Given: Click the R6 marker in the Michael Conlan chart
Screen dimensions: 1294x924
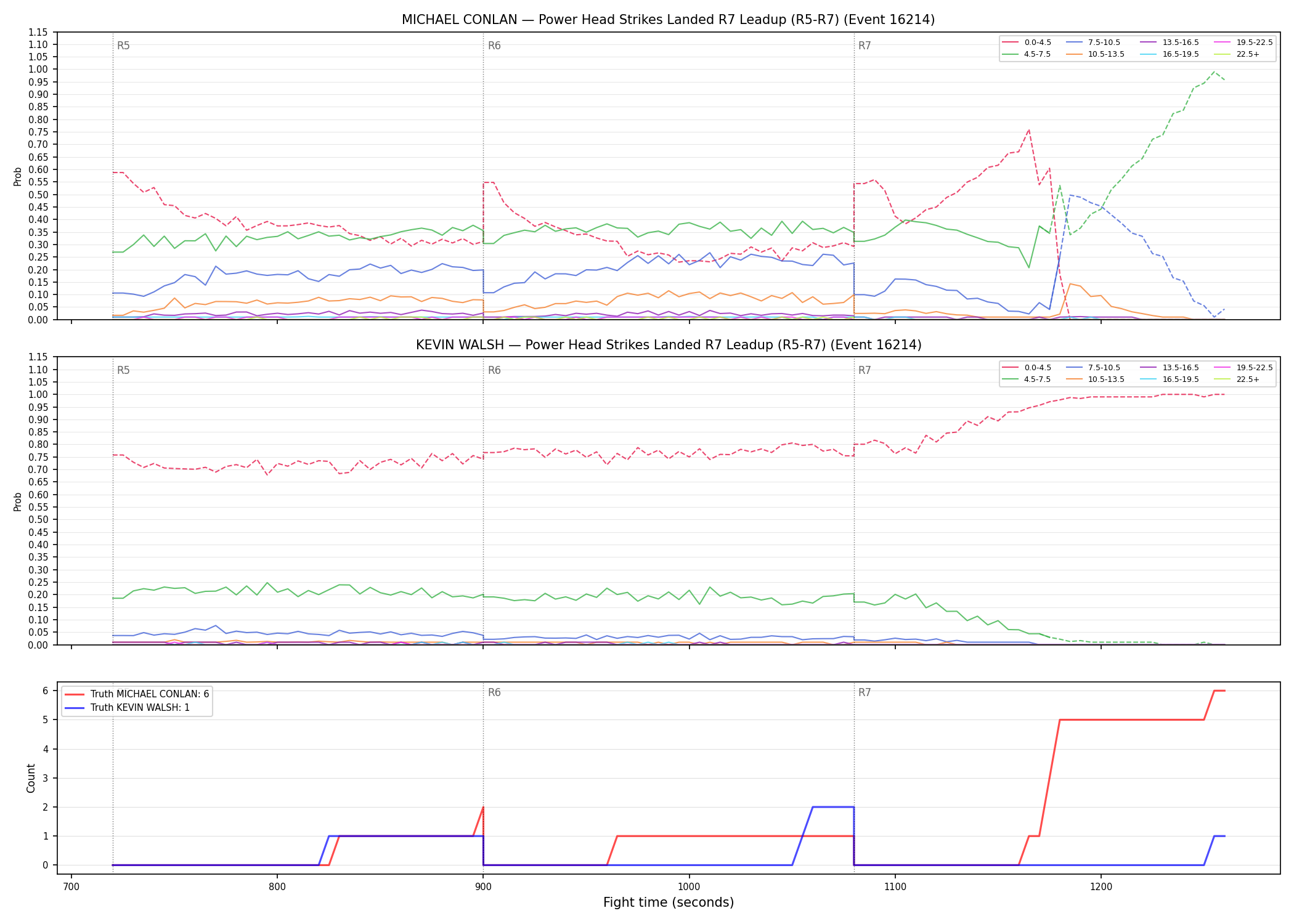Looking at the screenshot, I should click(x=494, y=46).
